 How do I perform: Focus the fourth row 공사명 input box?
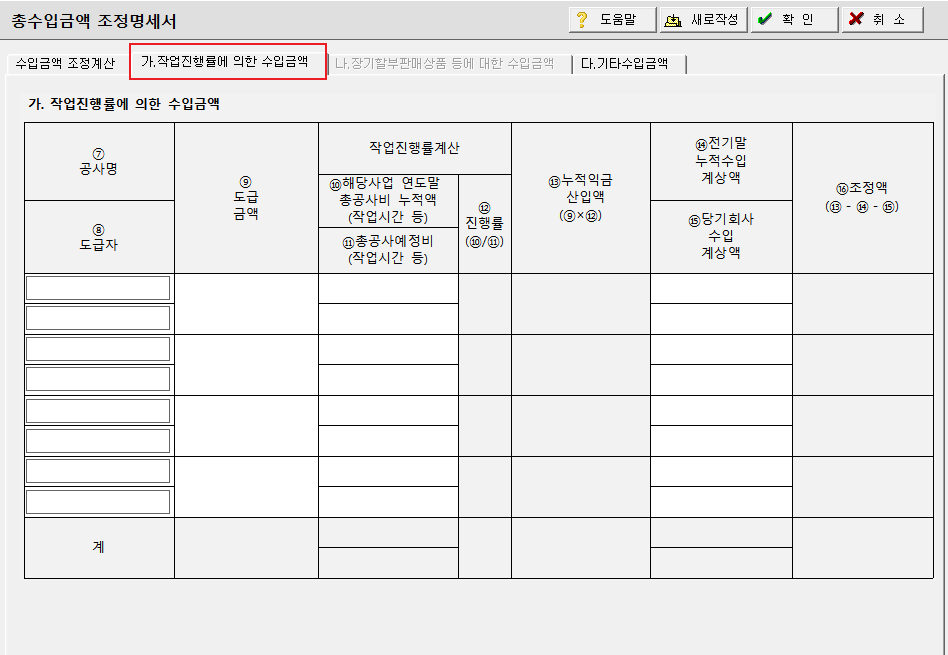pyautogui.click(x=98, y=471)
